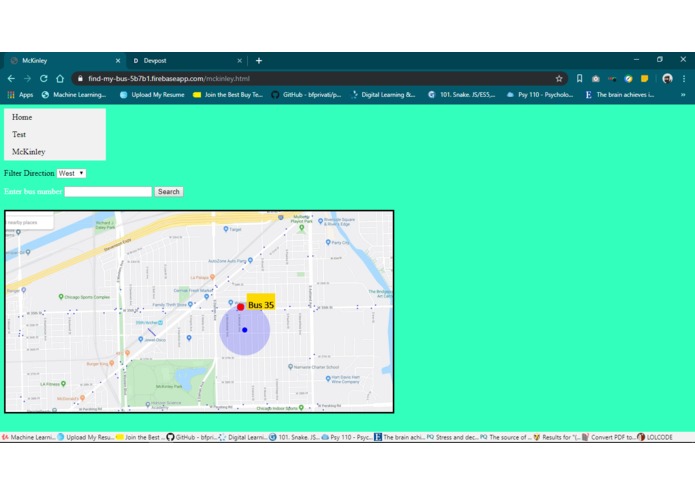695x494 pixels.
Task: Click the bookmark extension icon in the toolbar
Action: click(x=579, y=78)
